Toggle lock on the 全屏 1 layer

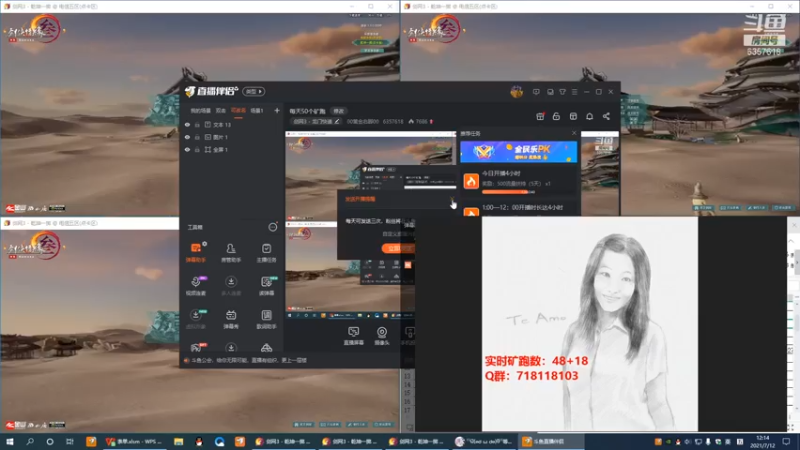pos(197,149)
